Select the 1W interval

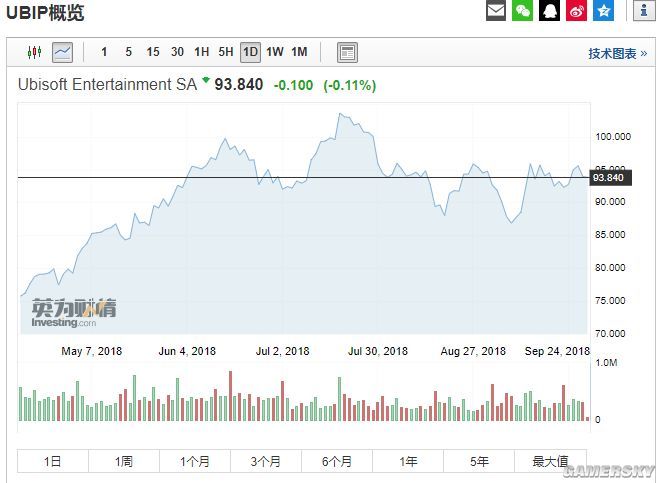(275, 52)
